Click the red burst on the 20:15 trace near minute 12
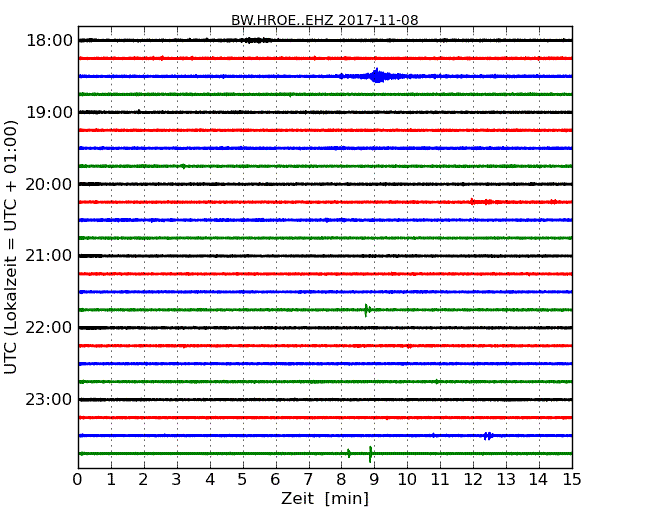 click(481, 202)
